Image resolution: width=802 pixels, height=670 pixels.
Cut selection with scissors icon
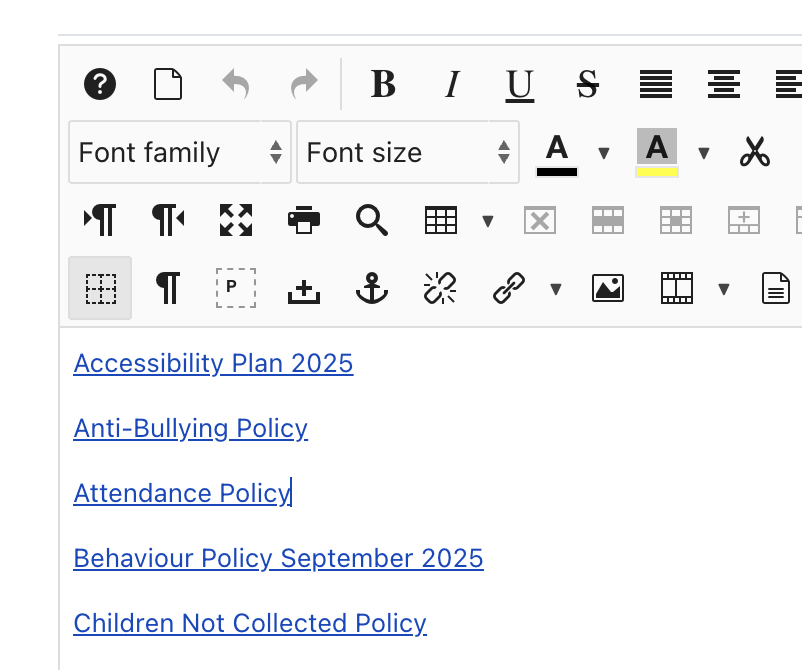[x=755, y=152]
